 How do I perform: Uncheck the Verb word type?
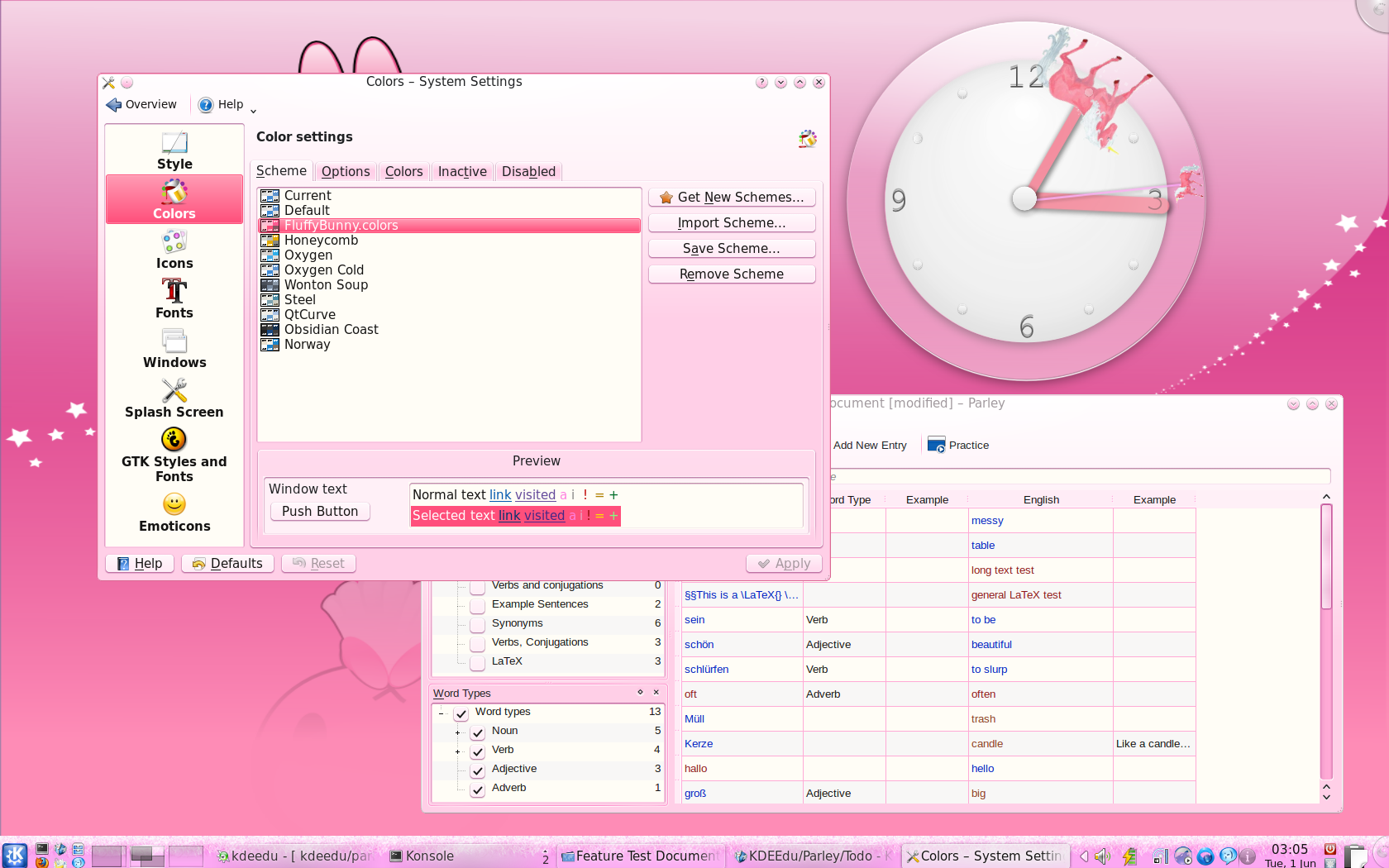[x=477, y=751]
